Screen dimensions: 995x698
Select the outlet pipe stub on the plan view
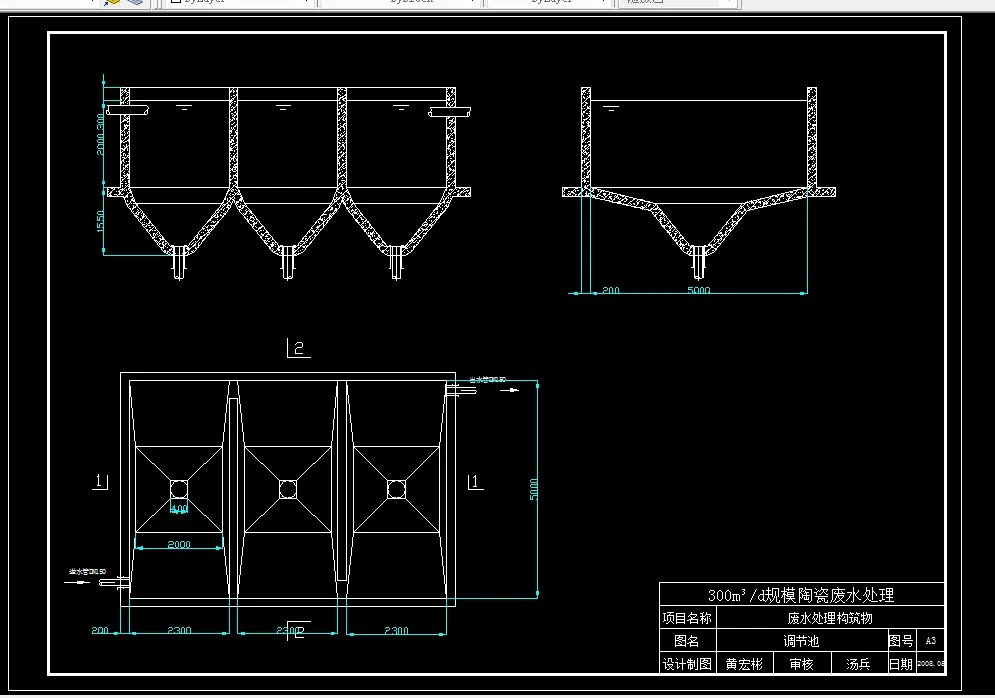[461, 390]
